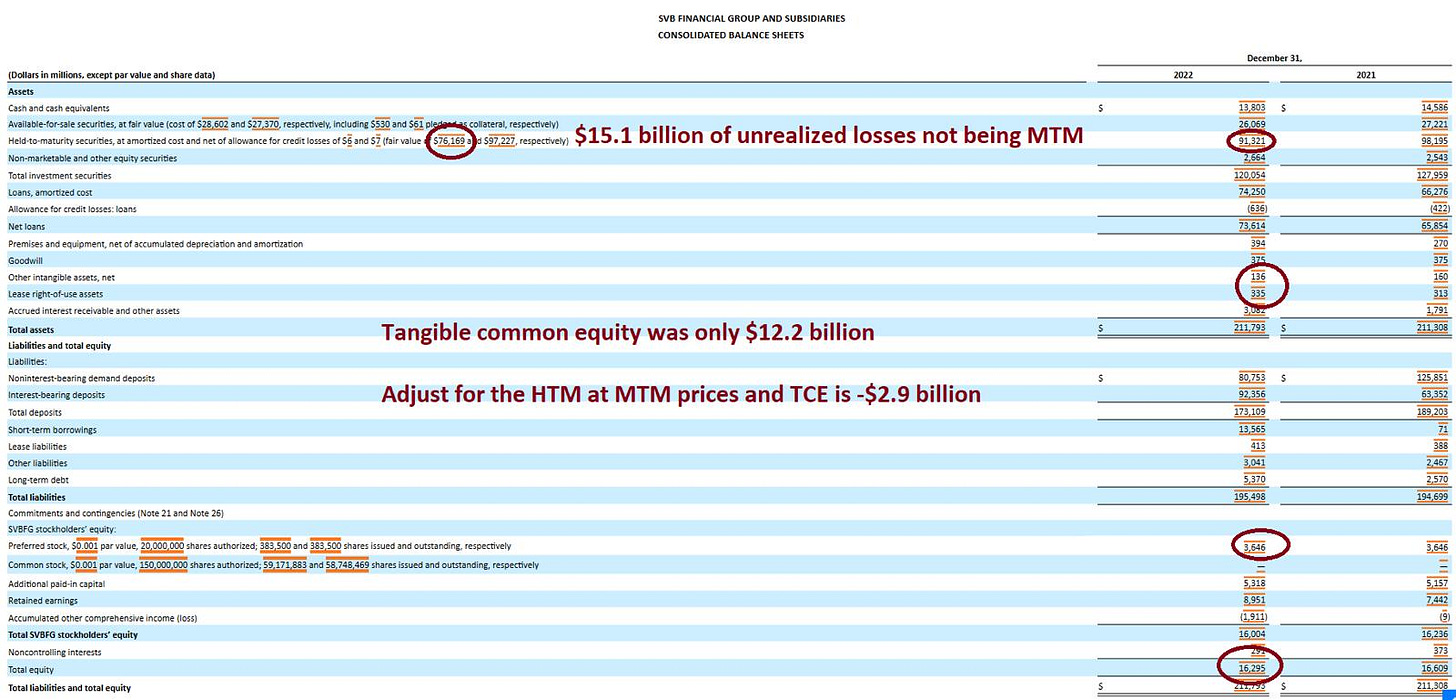
Task: Click the 7,442 retained earnings value
Action: (1436, 600)
